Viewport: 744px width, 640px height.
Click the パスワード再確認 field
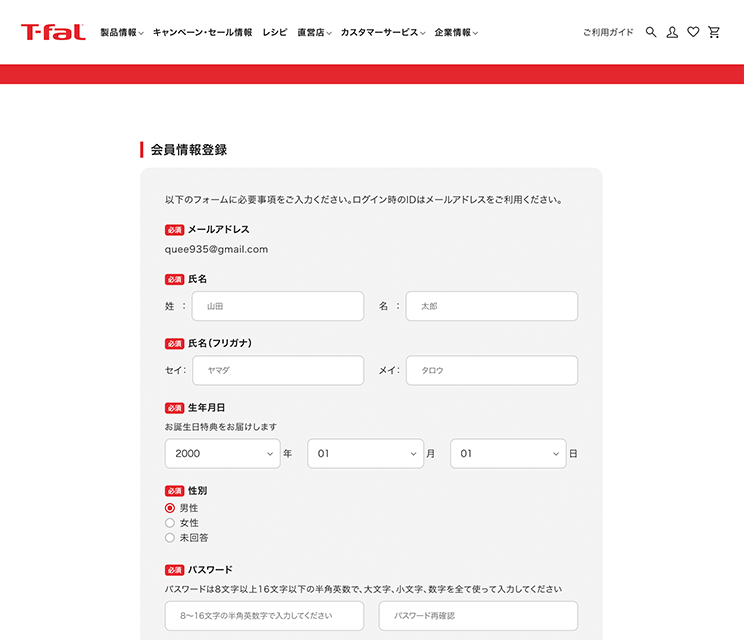click(478, 616)
